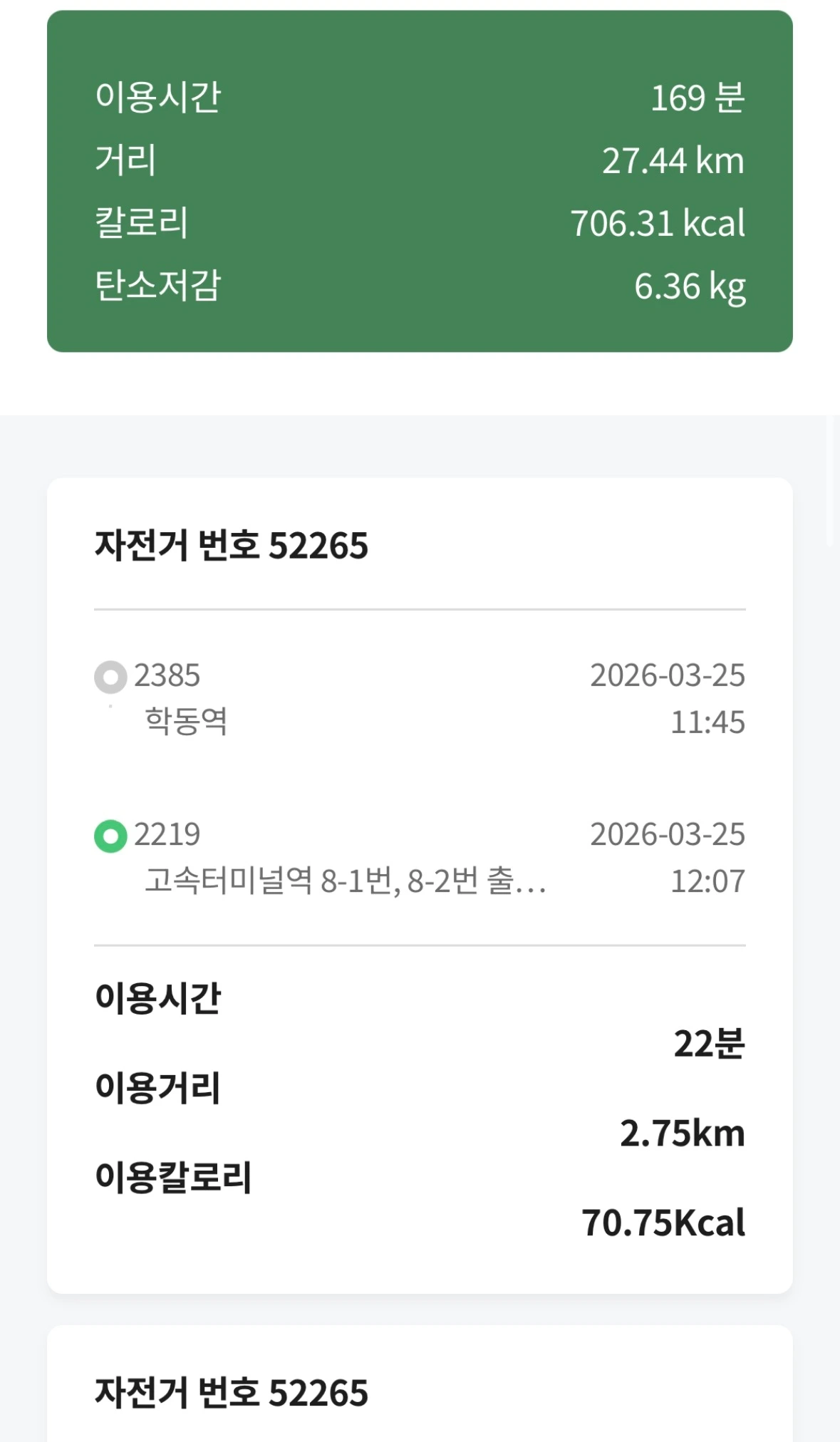Viewport: 840px width, 1442px height.
Task: Select the 학동역 station name
Action: pos(186,721)
